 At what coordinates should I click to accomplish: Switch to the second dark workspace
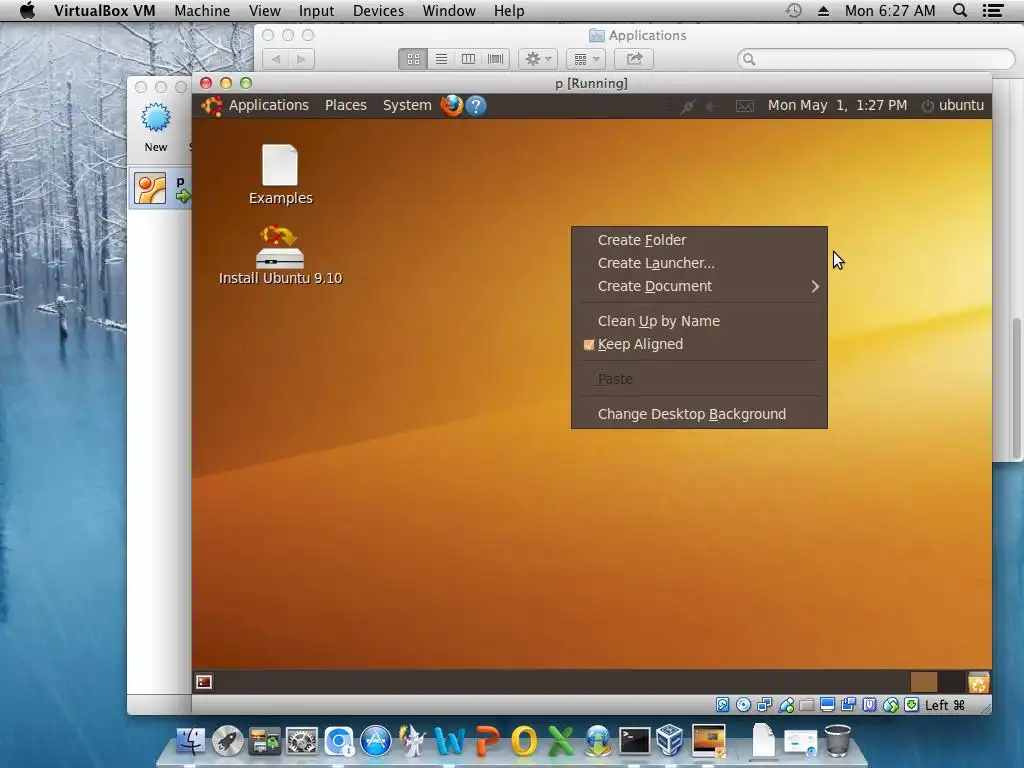click(x=950, y=682)
